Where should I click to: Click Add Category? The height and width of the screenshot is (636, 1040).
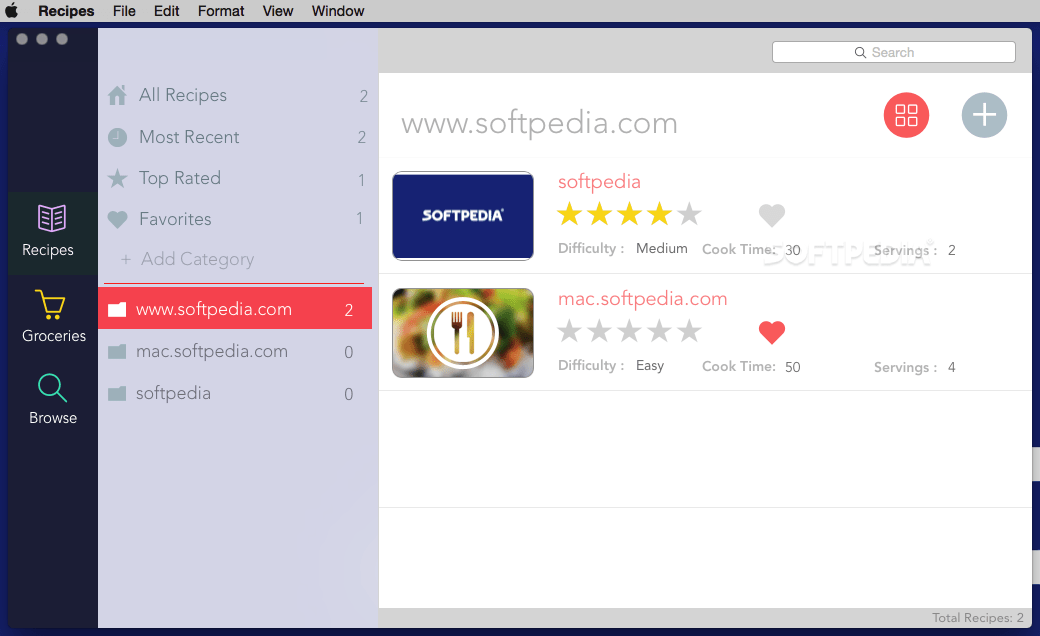[x=188, y=259]
